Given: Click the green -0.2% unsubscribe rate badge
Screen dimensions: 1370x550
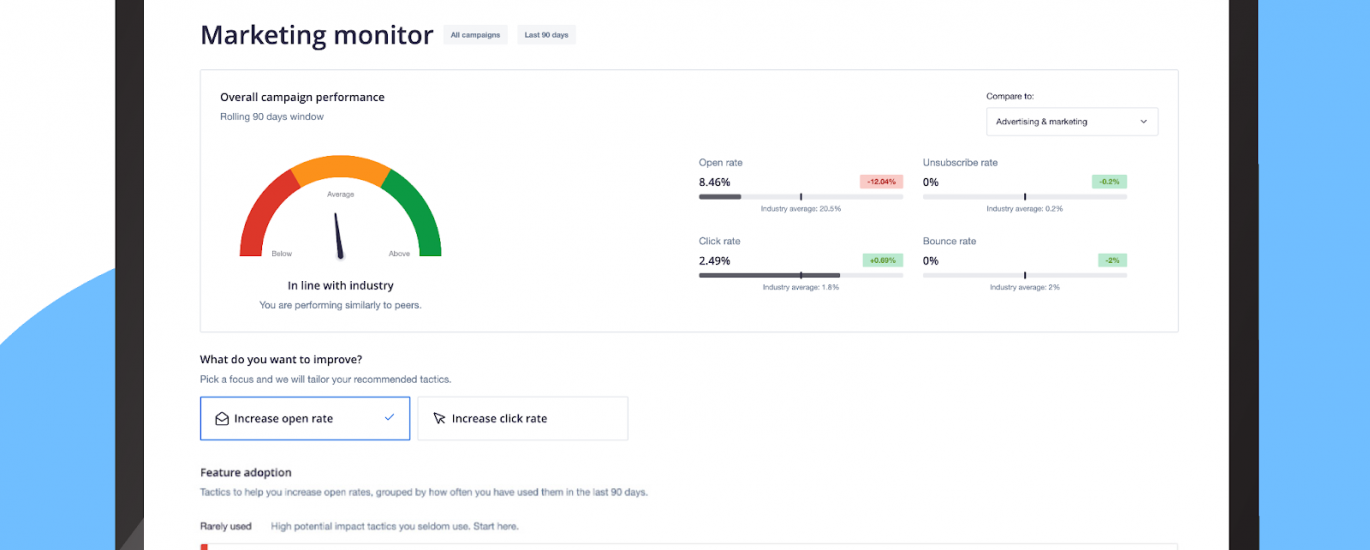Looking at the screenshot, I should point(1109,182).
